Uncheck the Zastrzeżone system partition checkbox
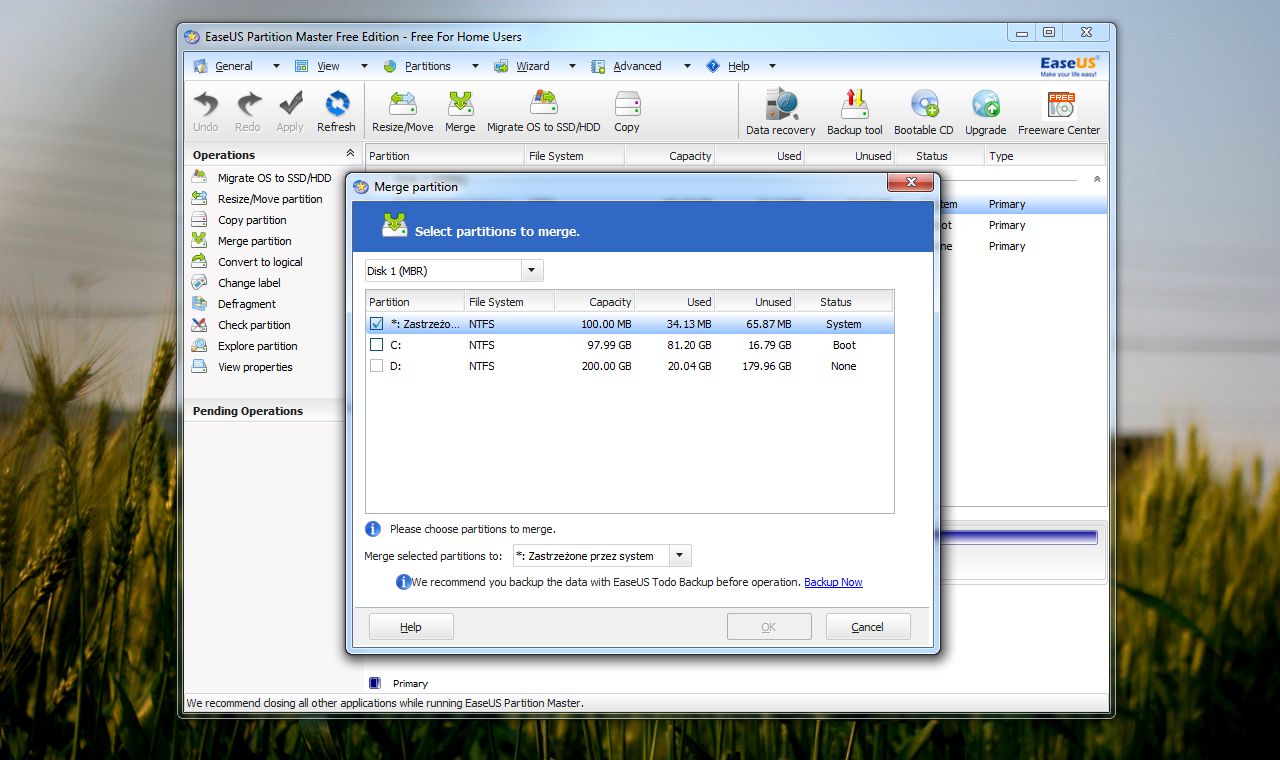Screen dimensions: 1280x760 click(377, 324)
